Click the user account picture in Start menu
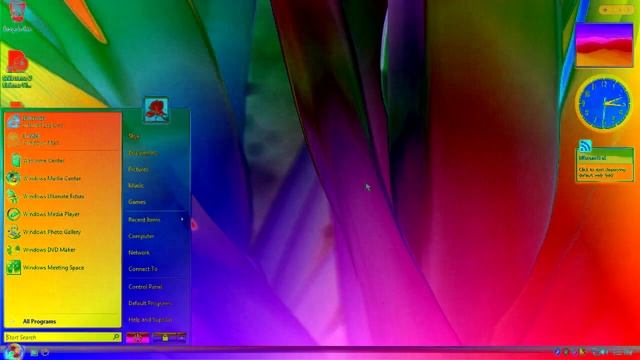This screenshot has width=640, height=360. [x=156, y=109]
